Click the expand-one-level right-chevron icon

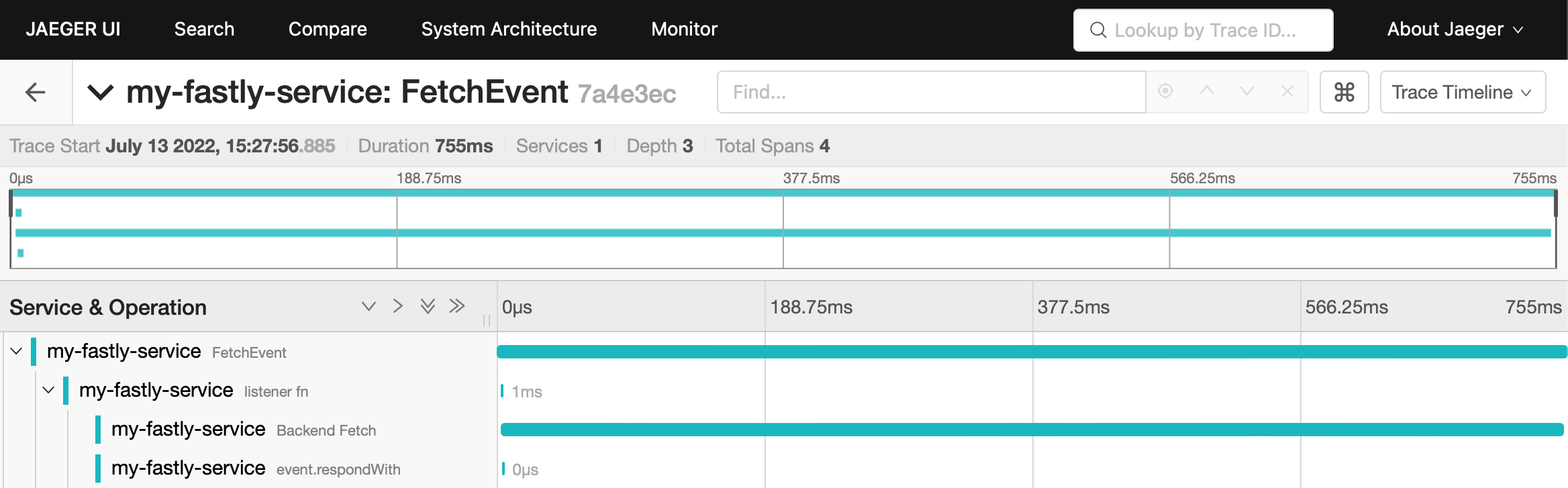(x=398, y=305)
